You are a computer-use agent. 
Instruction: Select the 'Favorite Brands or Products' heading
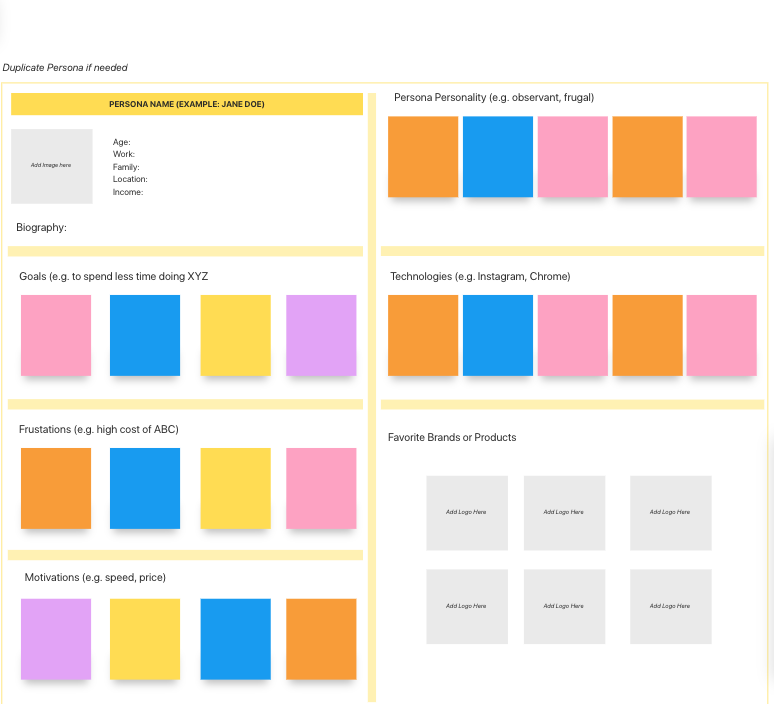tap(452, 437)
